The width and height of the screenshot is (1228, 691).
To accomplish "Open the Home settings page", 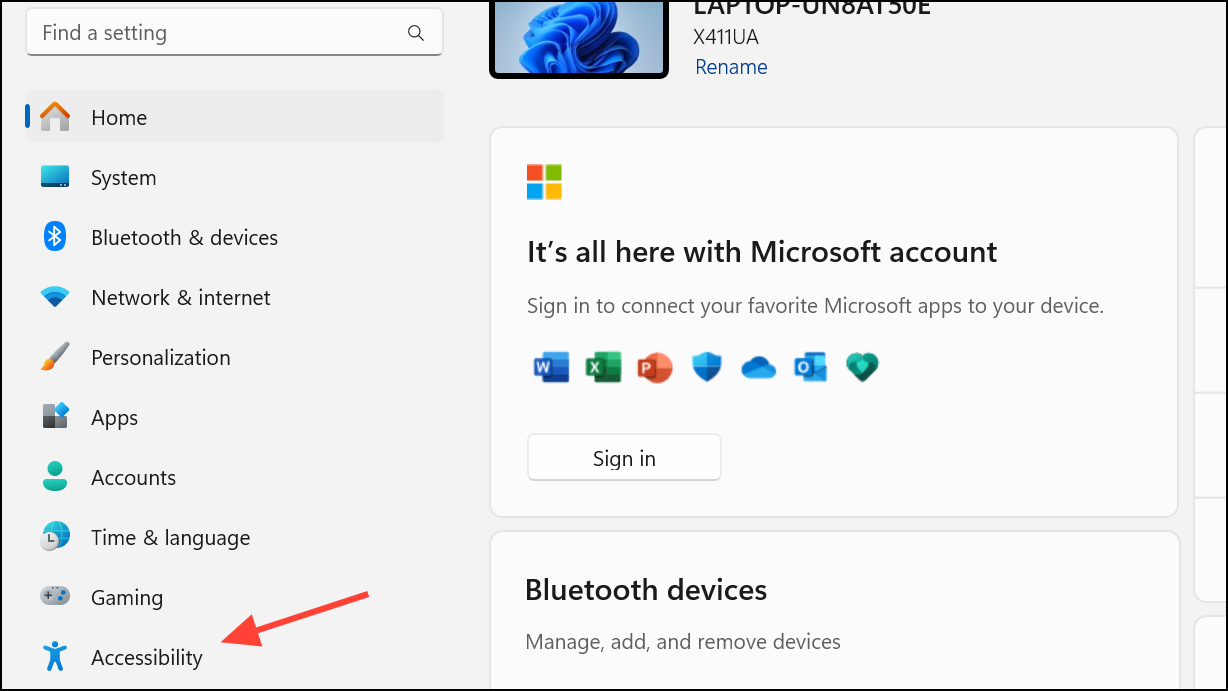I will (x=235, y=117).
